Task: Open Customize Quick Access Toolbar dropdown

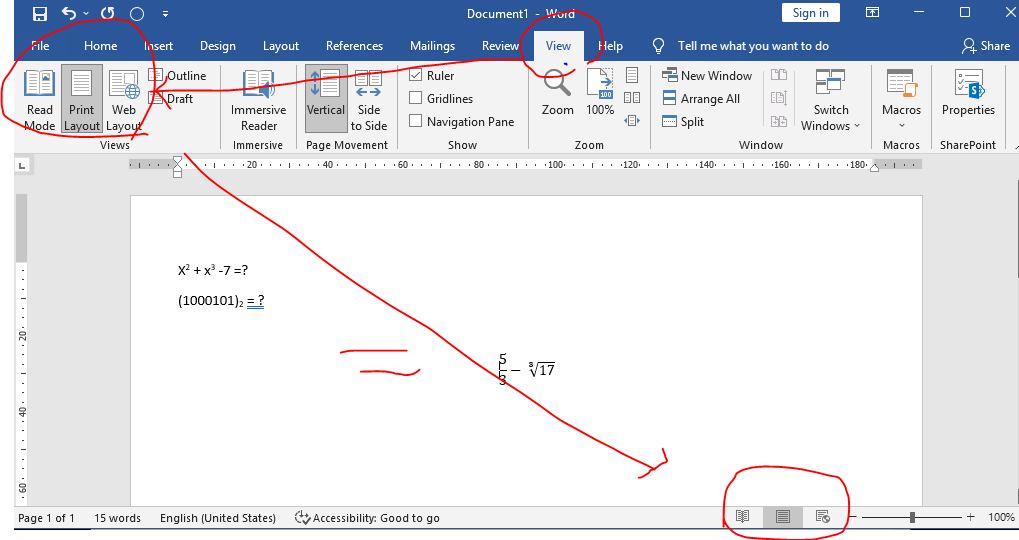Action: coord(165,14)
